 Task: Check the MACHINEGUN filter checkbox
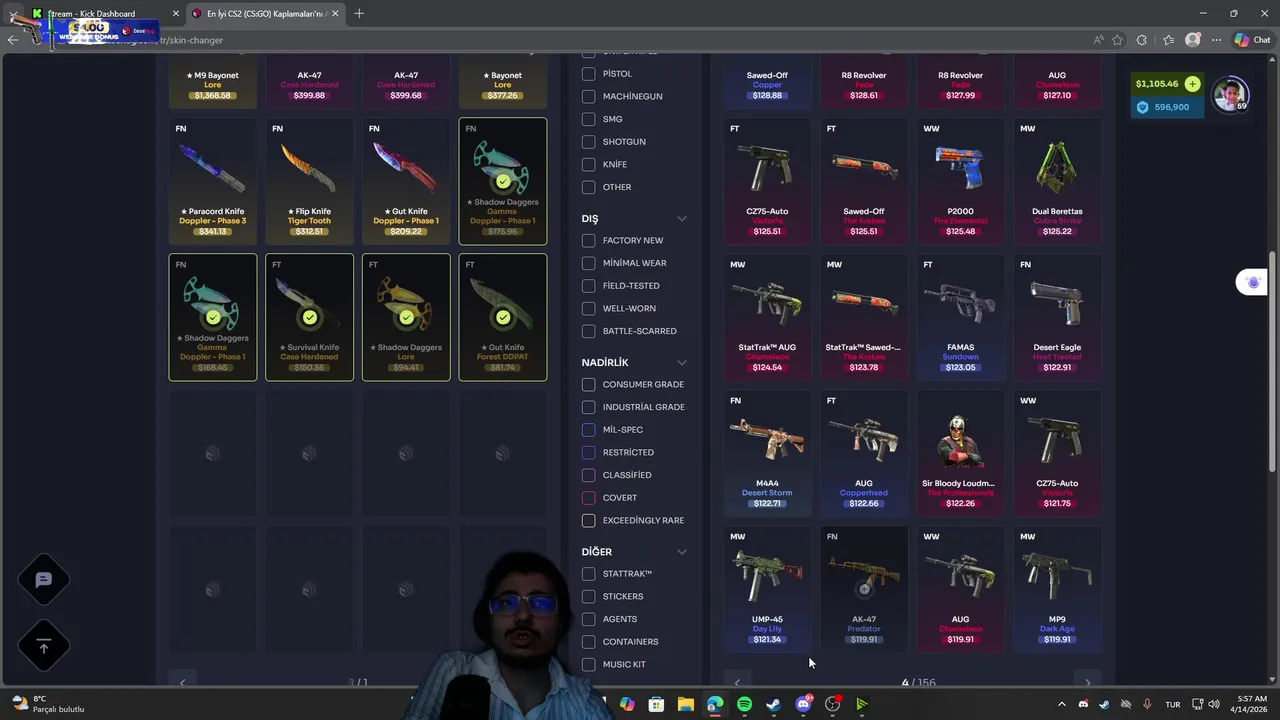[x=588, y=96]
